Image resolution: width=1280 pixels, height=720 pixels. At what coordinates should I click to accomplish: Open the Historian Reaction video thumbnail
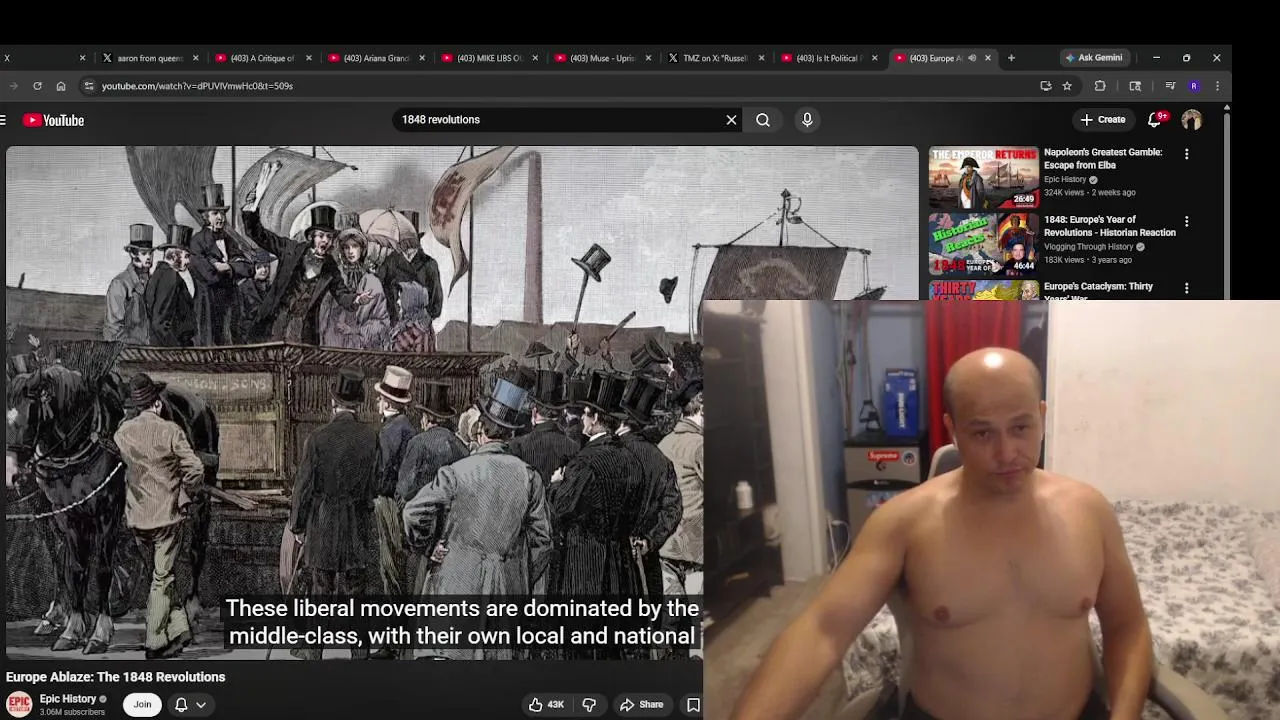click(984, 244)
